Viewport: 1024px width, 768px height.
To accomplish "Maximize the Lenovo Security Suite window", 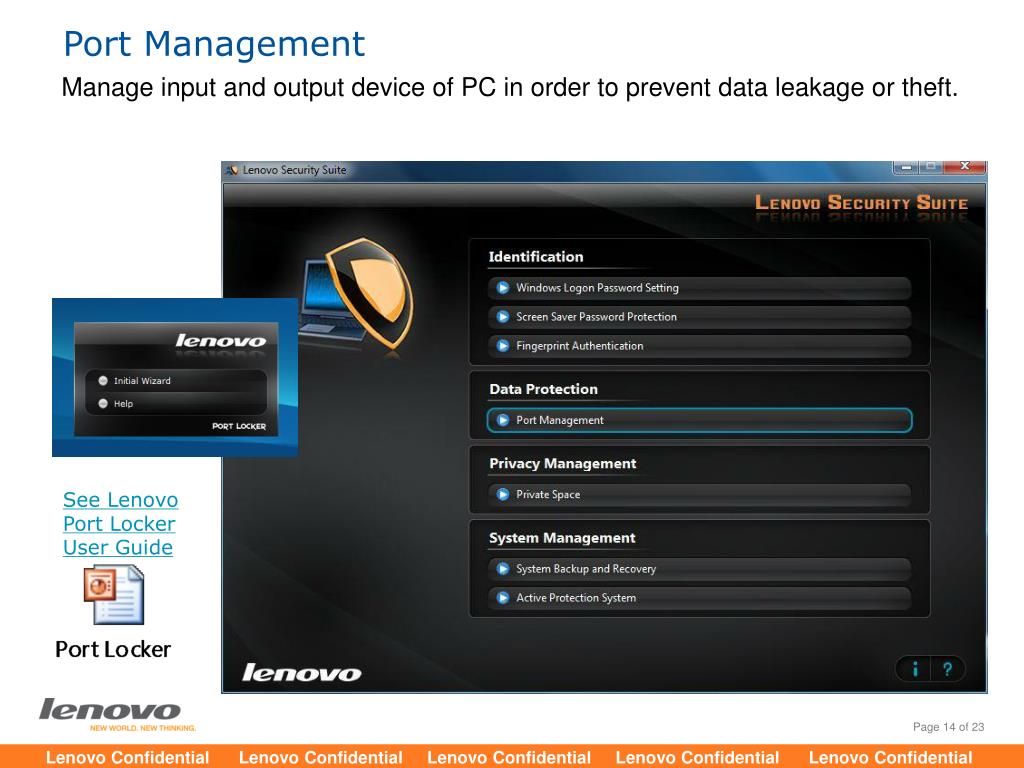I will tap(932, 168).
